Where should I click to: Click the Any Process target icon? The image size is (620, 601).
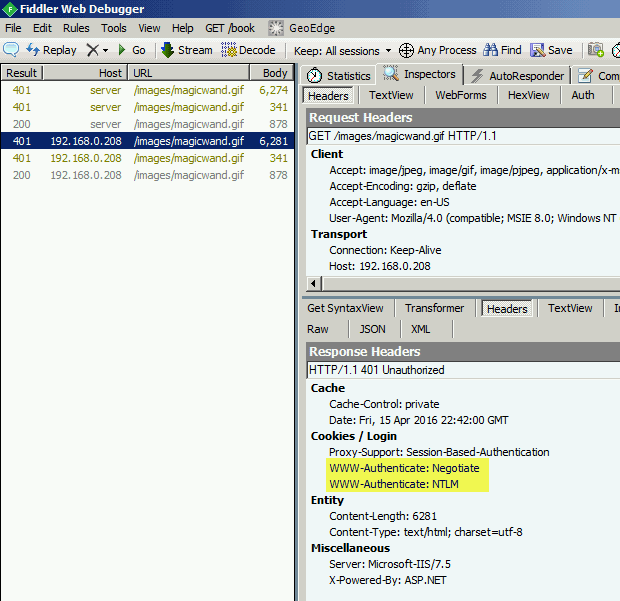click(x=406, y=50)
